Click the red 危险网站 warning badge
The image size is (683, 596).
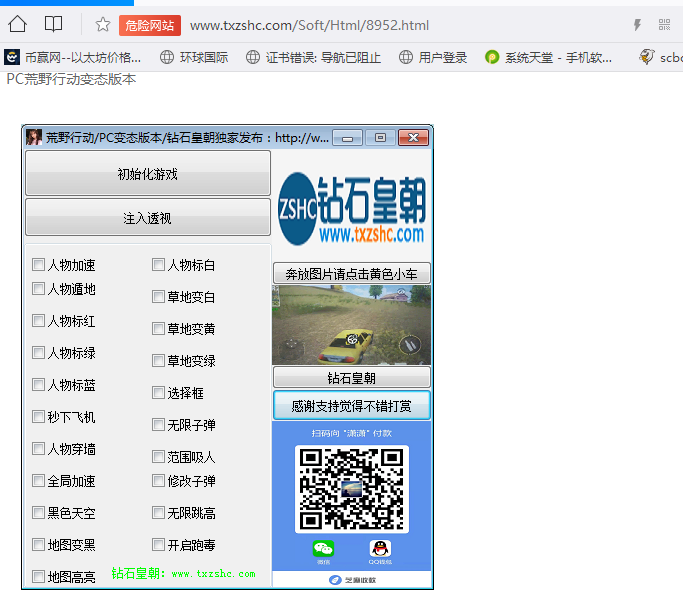click(150, 25)
